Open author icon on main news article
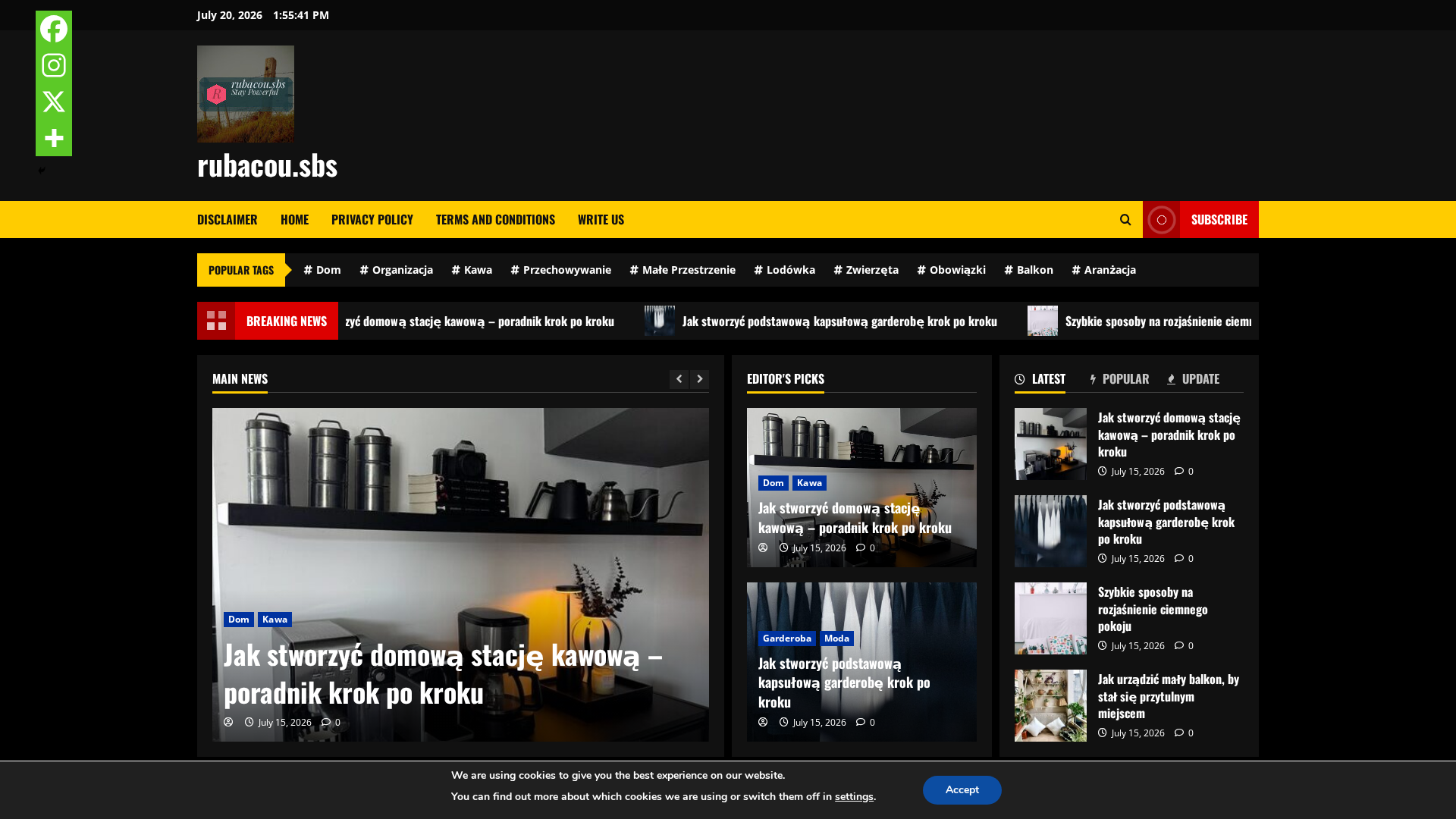The width and height of the screenshot is (1456, 819). click(x=228, y=722)
